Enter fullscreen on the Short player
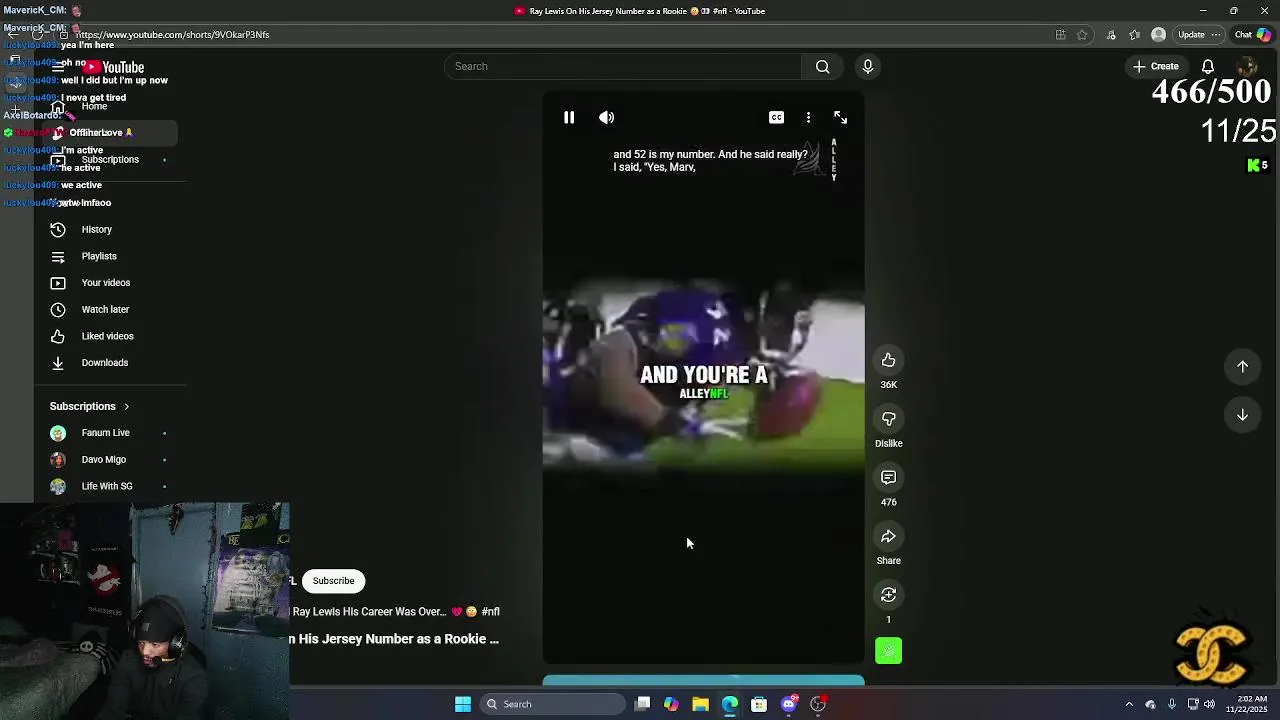Image resolution: width=1280 pixels, height=720 pixels. tap(841, 117)
